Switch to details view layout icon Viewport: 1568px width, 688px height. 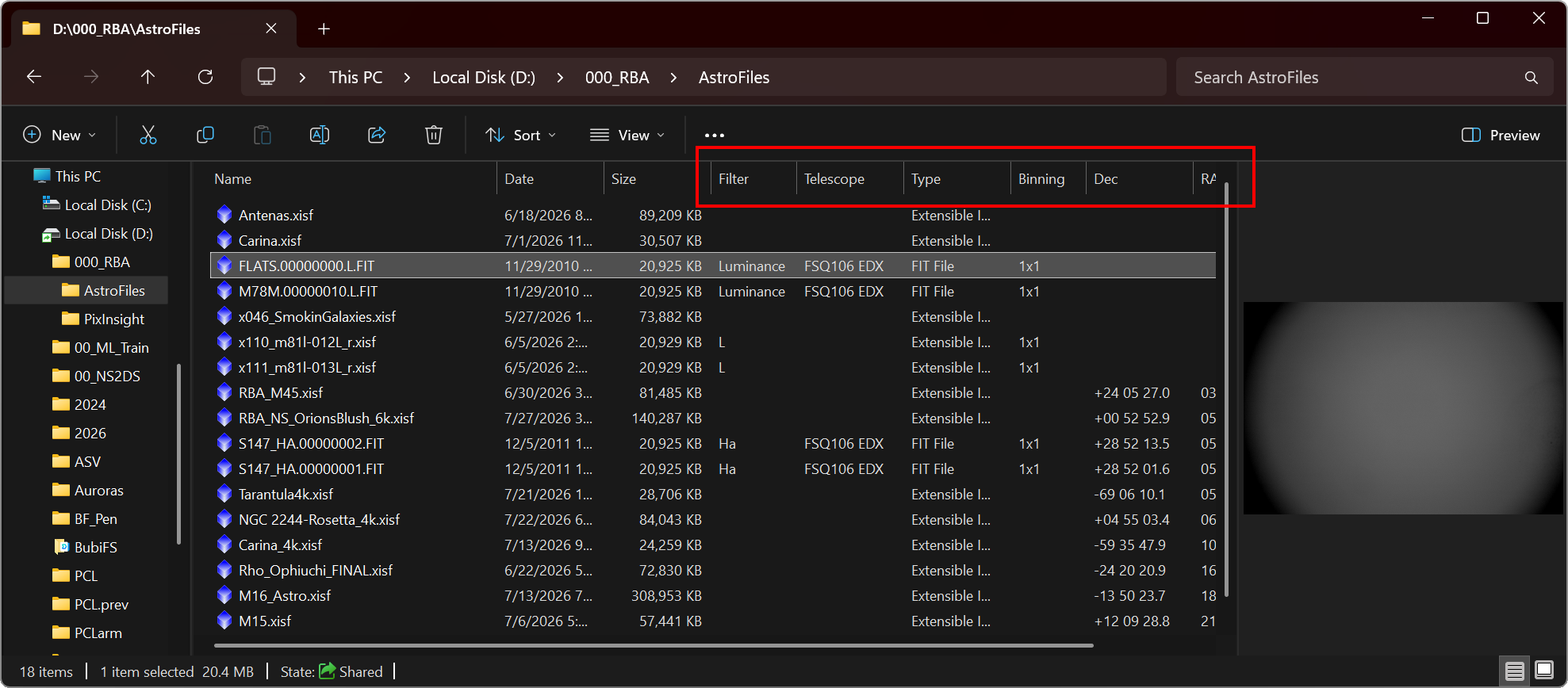(x=1514, y=671)
